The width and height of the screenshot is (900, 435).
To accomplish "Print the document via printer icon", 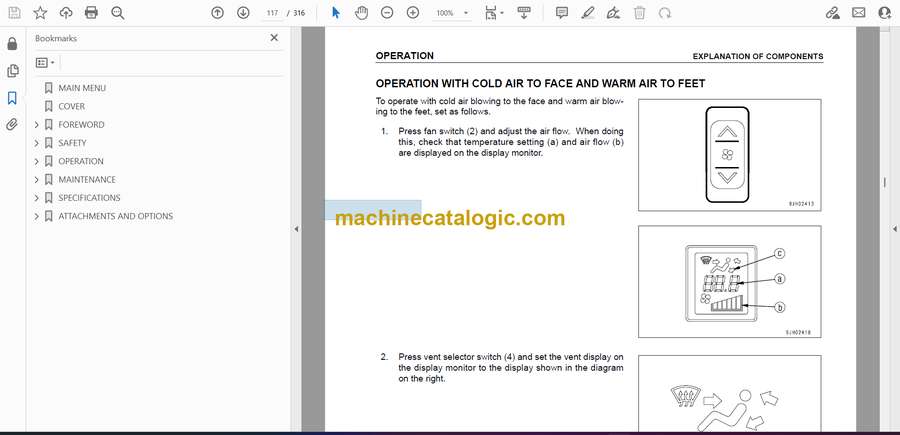I will [x=91, y=13].
